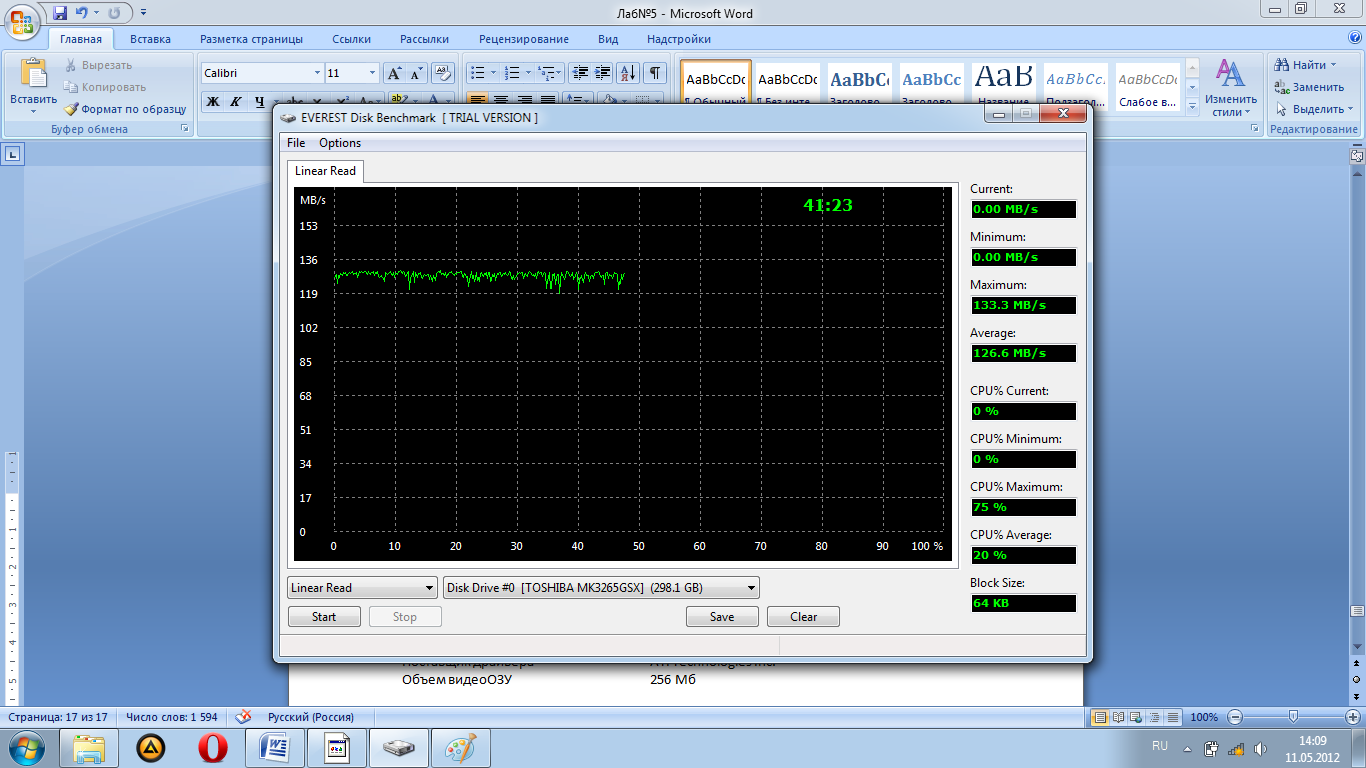Expand the bullet list dropdown arrow
Screen dimensions: 1366x768
(493, 73)
